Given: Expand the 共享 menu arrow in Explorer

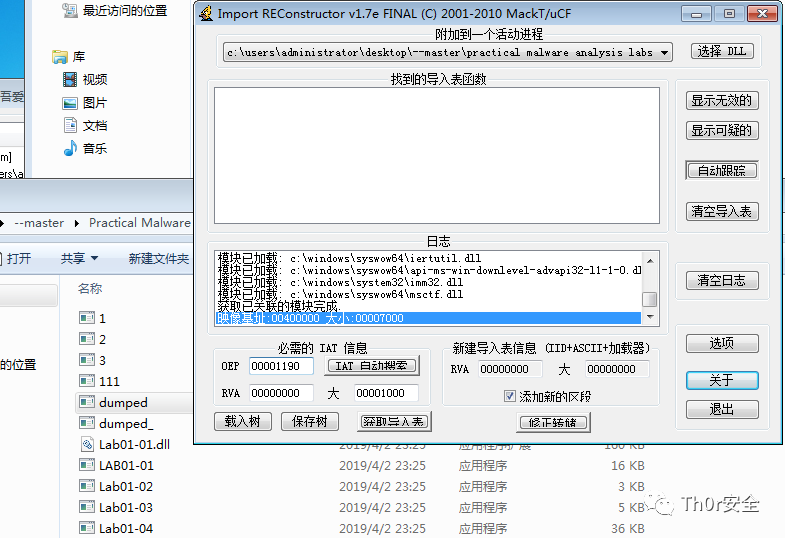Looking at the screenshot, I should 94,259.
